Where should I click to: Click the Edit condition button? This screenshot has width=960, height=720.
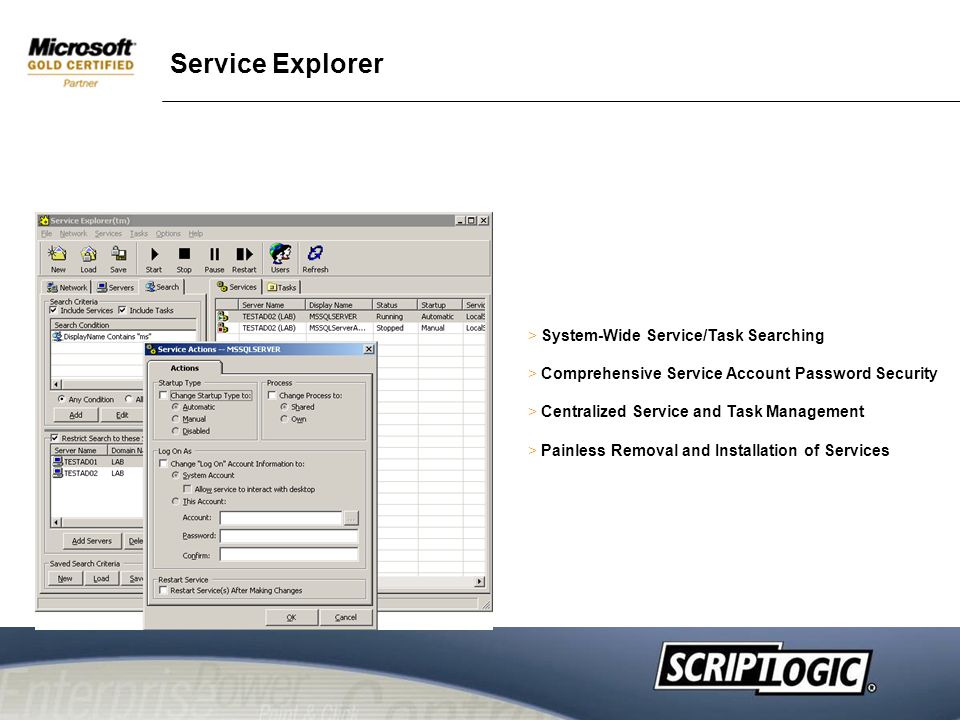(122, 414)
